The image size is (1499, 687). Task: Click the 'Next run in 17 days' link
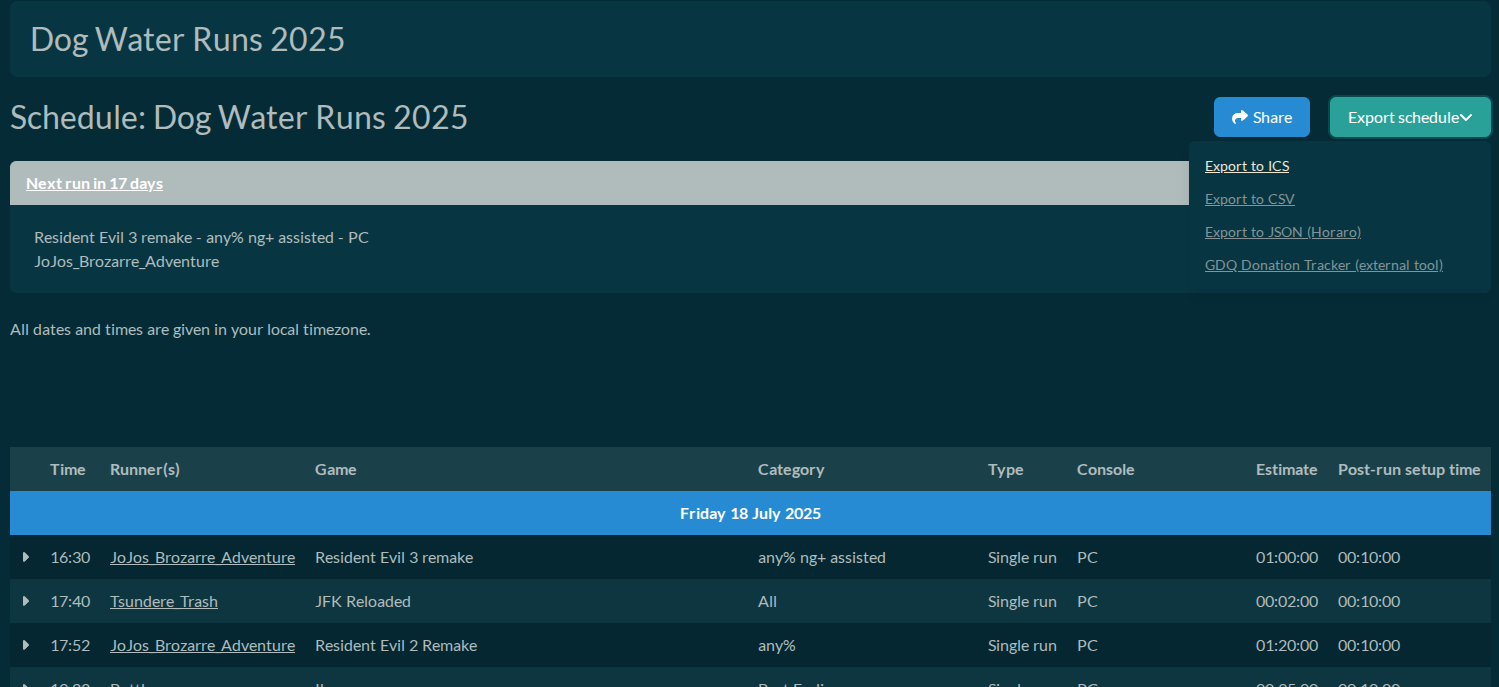click(94, 183)
